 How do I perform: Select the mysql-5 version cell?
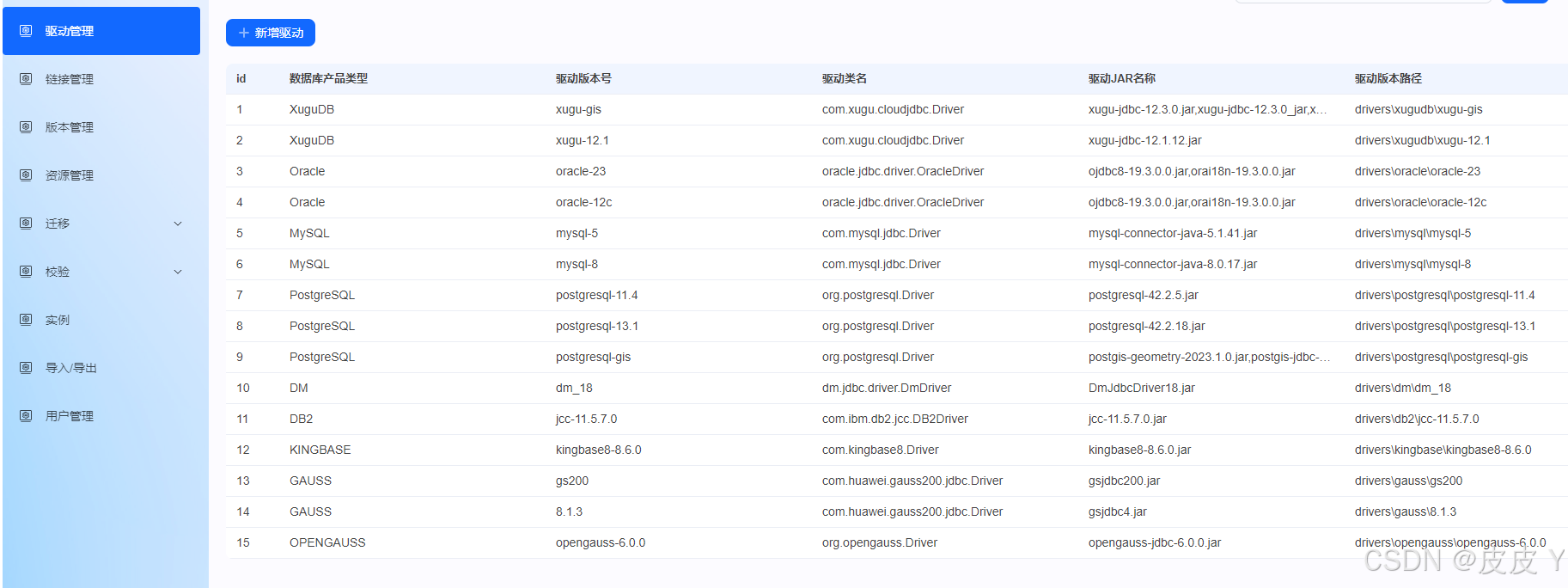pos(577,233)
